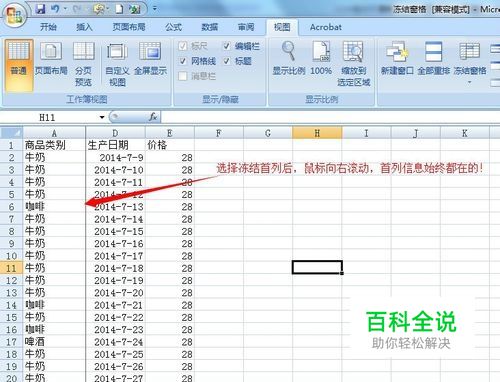
Task: Select row 17 header
Action: click(x=12, y=342)
